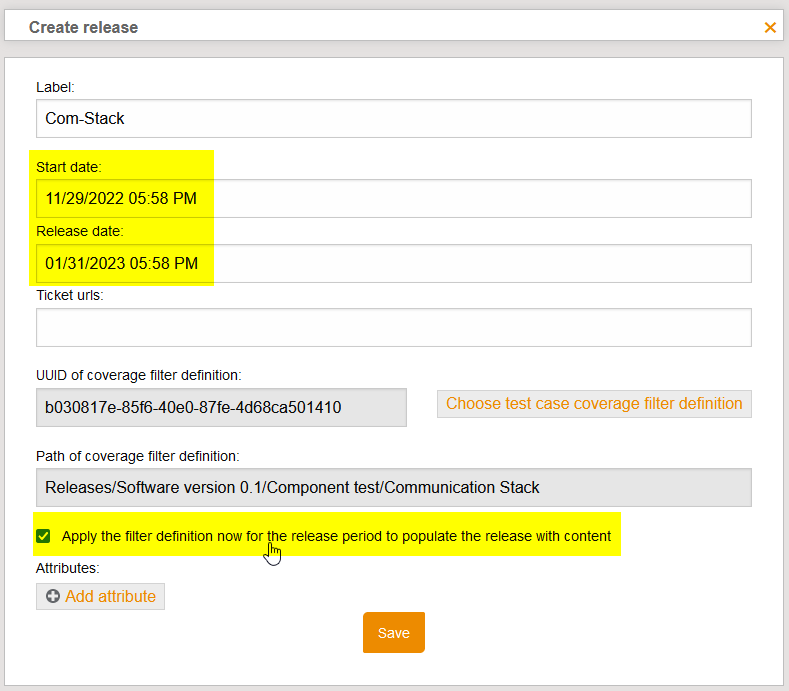This screenshot has height=691, width=789.
Task: Click the 'UUID of coverage filter definition:' caption
Action: point(138,375)
